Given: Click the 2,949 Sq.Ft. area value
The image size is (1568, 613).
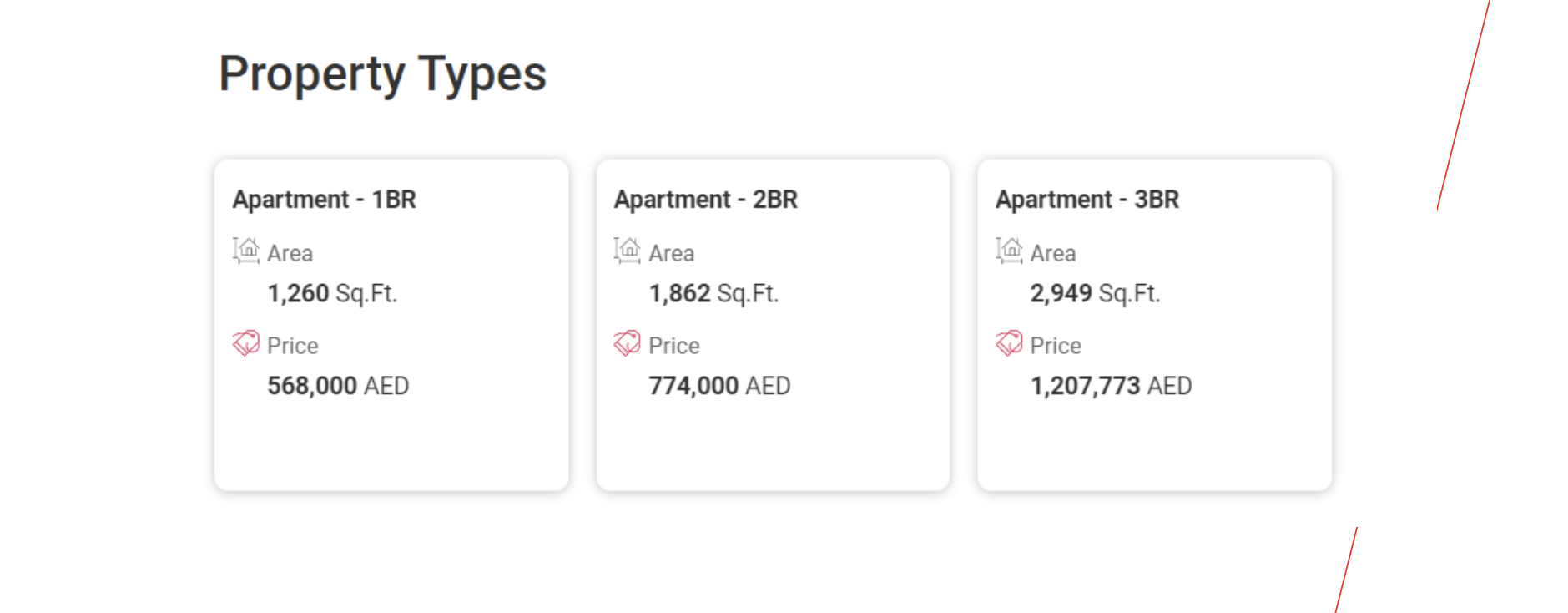Looking at the screenshot, I should pos(1095,293).
